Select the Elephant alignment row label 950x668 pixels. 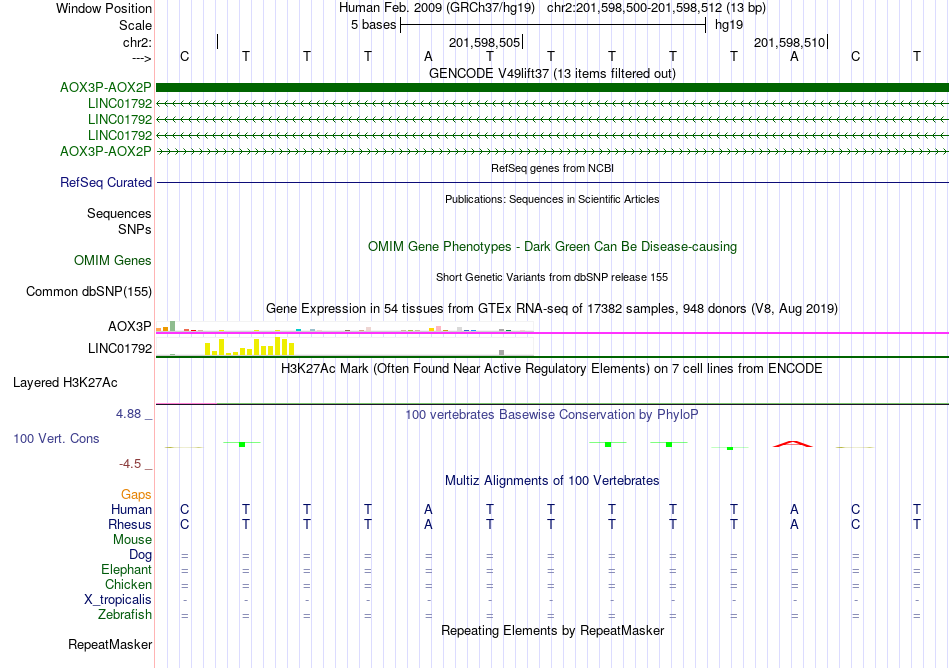[126, 569]
